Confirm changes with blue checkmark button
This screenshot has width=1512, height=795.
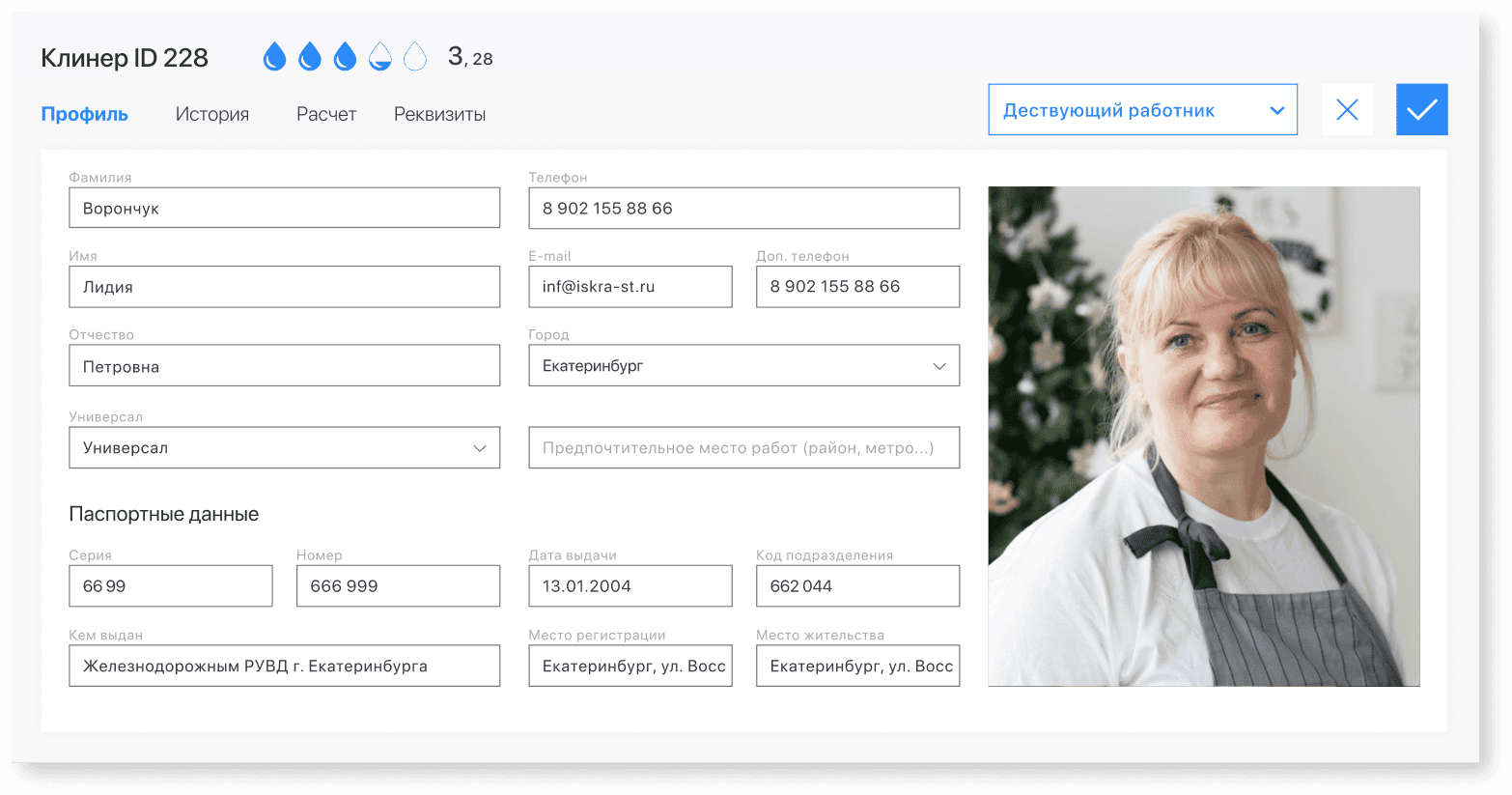[x=1421, y=110]
